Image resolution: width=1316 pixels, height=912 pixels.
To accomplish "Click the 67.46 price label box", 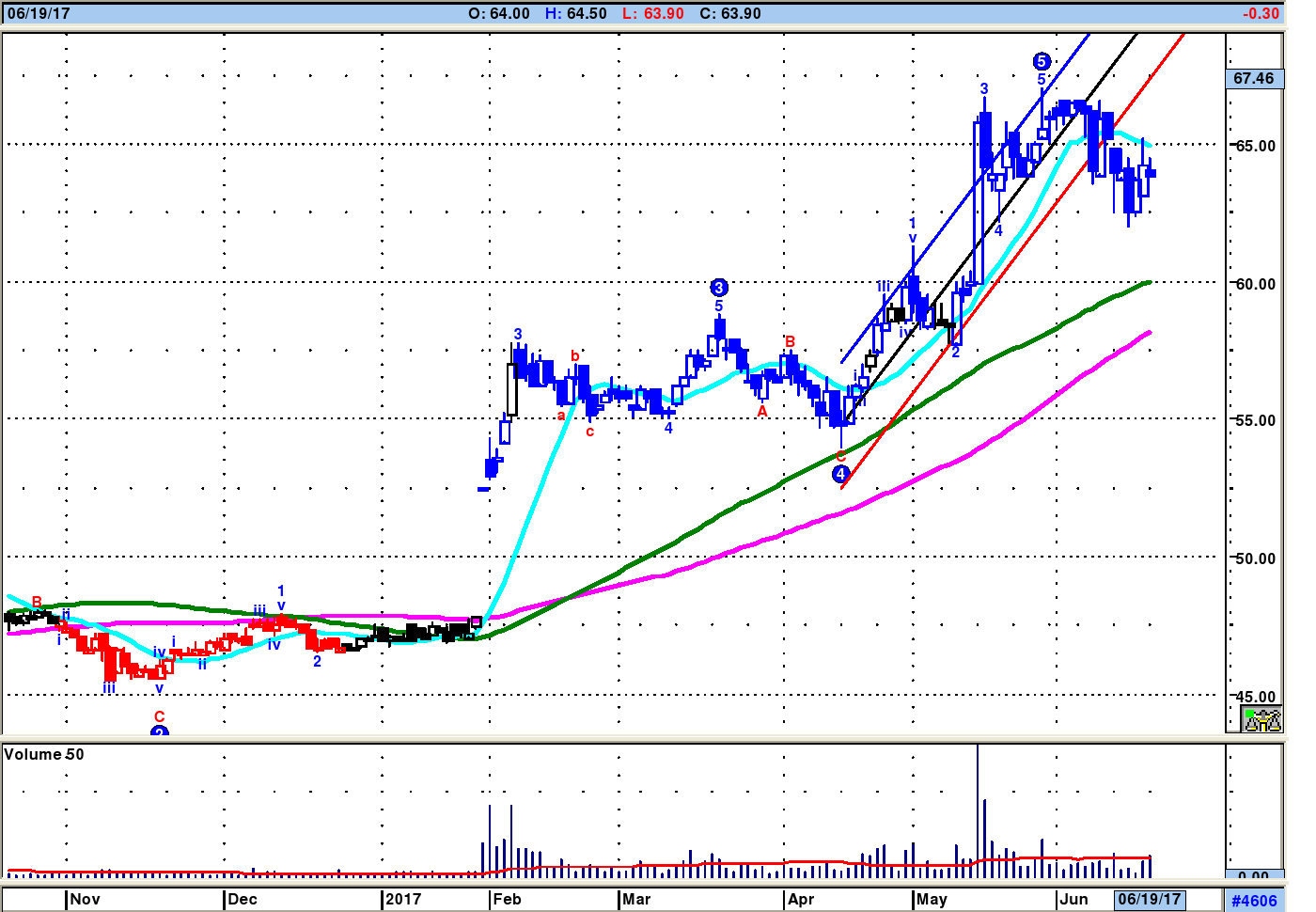I will click(1254, 79).
